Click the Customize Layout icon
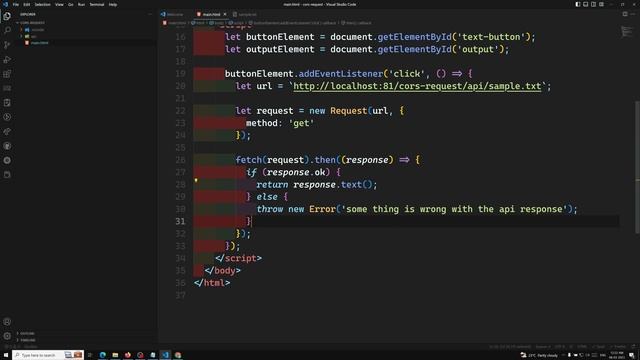 click(601, 4)
